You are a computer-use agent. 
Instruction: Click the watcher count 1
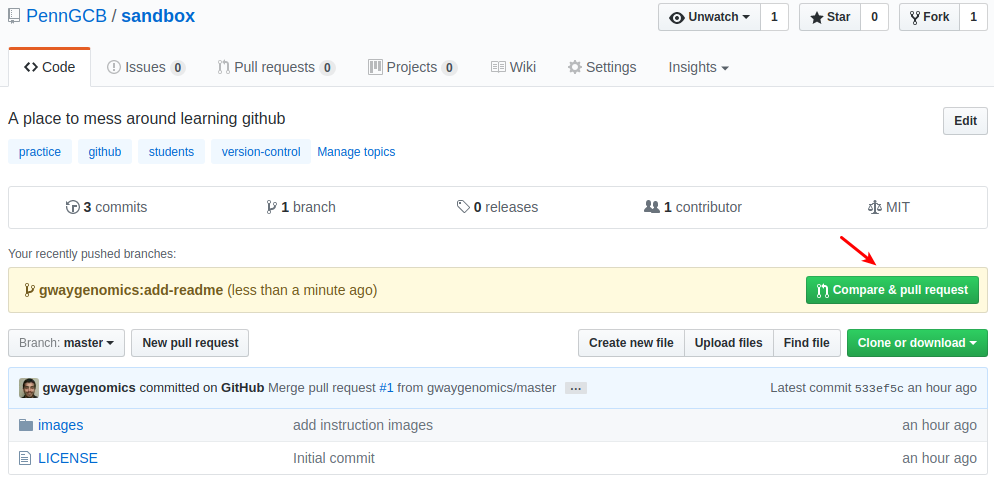(774, 17)
